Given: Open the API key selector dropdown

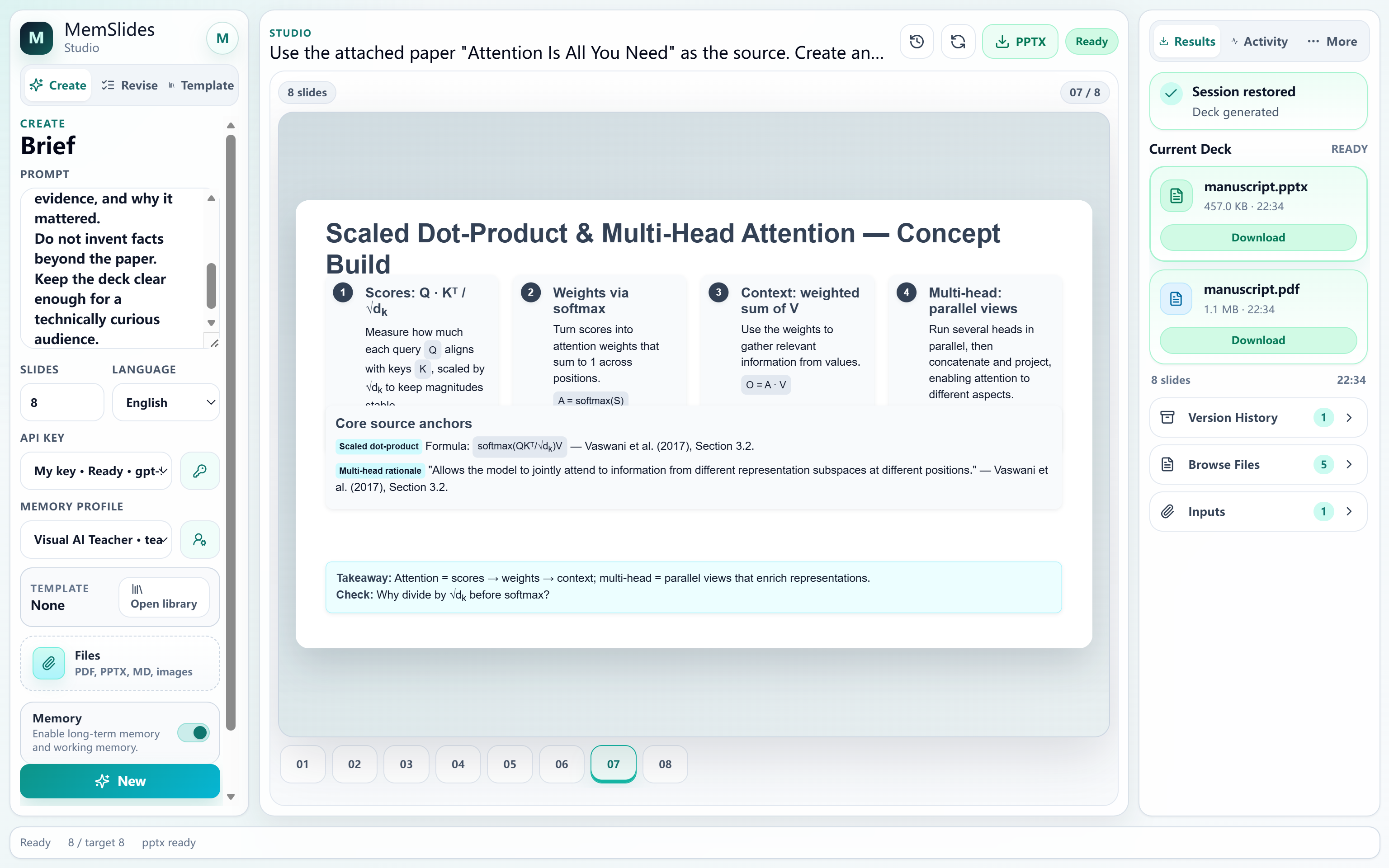Looking at the screenshot, I should coord(96,471).
